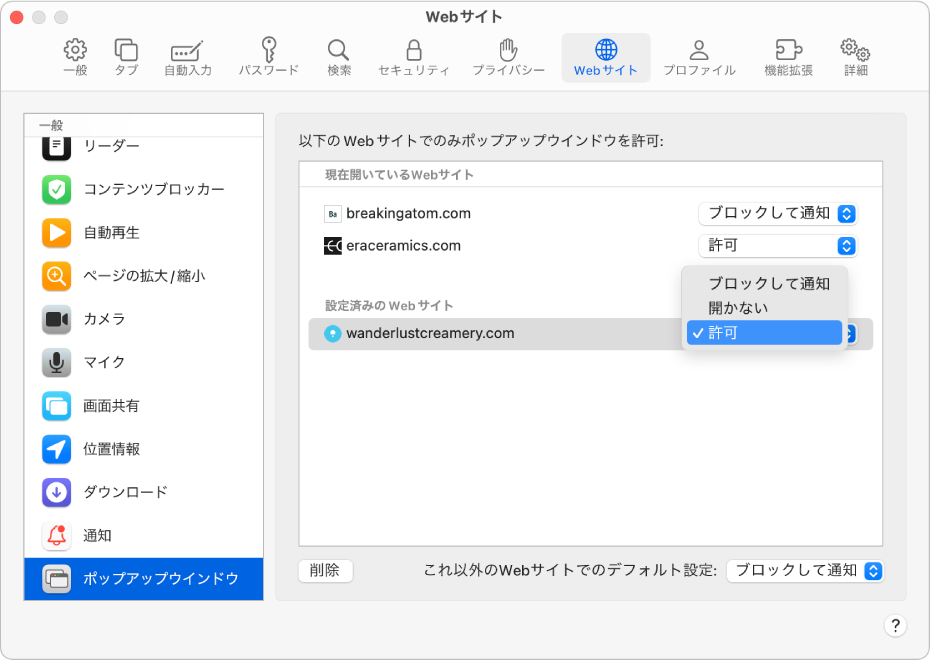The image size is (931, 662).
Task: Click the コンテンツブロッカー label in sidebar
Action: (x=154, y=189)
